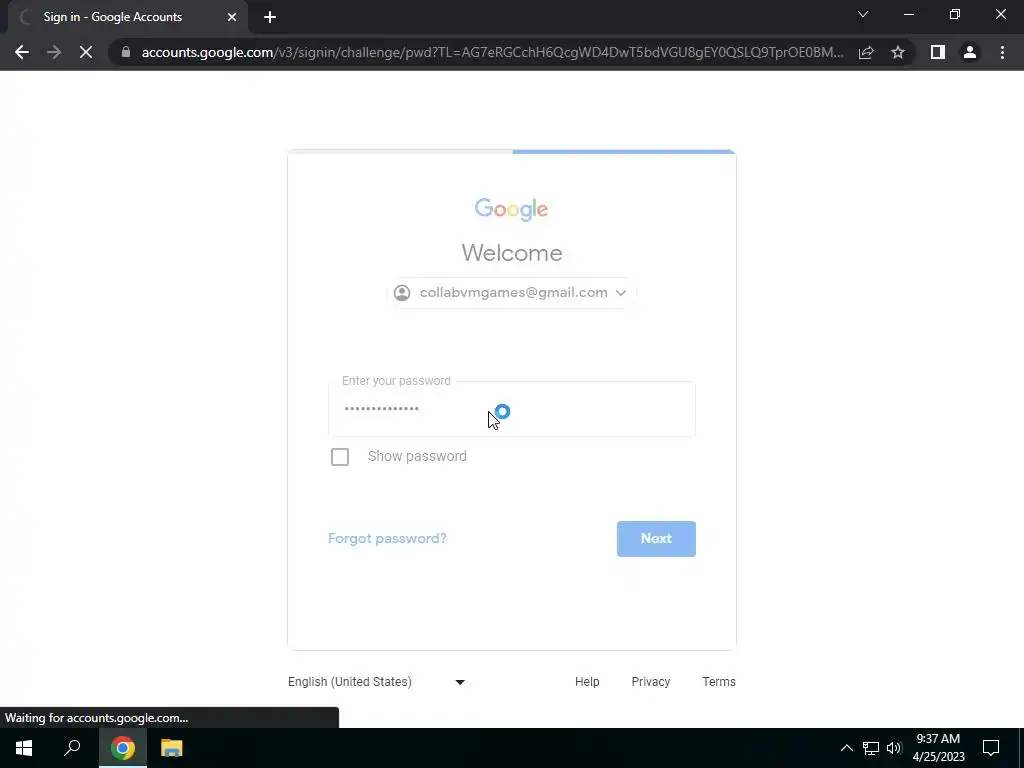Open the tab search dropdown
The height and width of the screenshot is (768, 1024).
point(863,14)
